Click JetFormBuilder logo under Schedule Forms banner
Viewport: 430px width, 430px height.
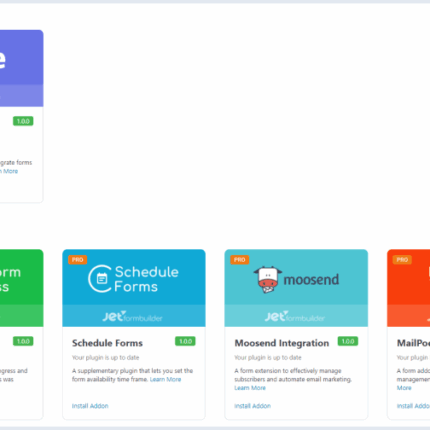[x=132, y=316]
